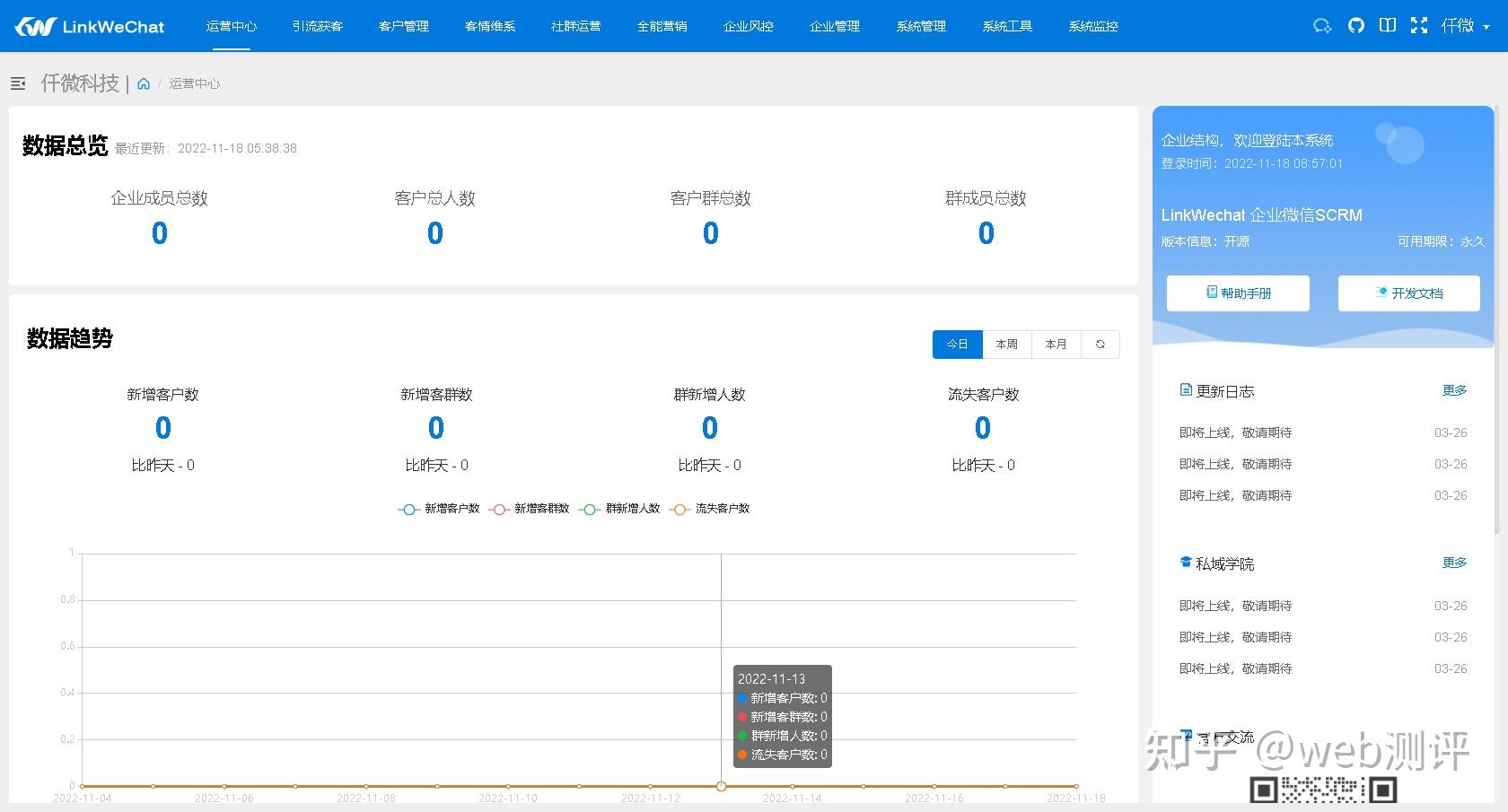The height and width of the screenshot is (812, 1508).
Task: Click the WeChat chat icon in top bar
Action: [x=1322, y=25]
